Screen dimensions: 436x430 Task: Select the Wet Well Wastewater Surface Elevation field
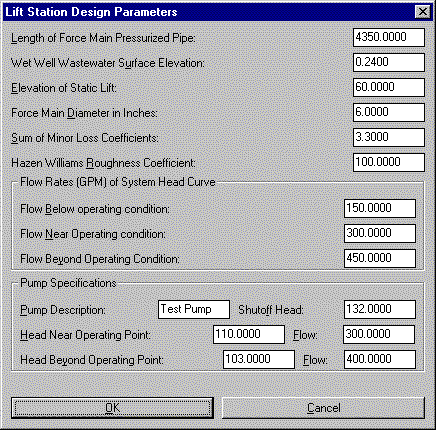tap(389, 62)
